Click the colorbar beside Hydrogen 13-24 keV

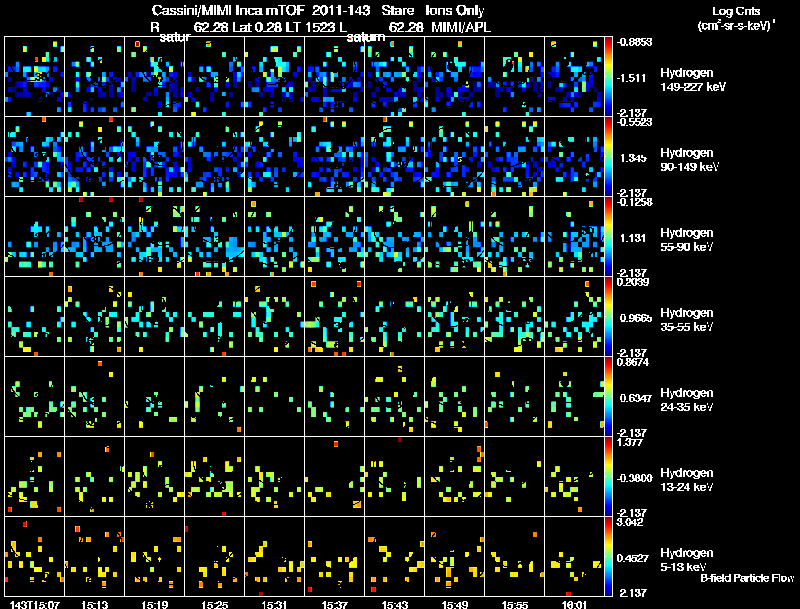click(609, 477)
